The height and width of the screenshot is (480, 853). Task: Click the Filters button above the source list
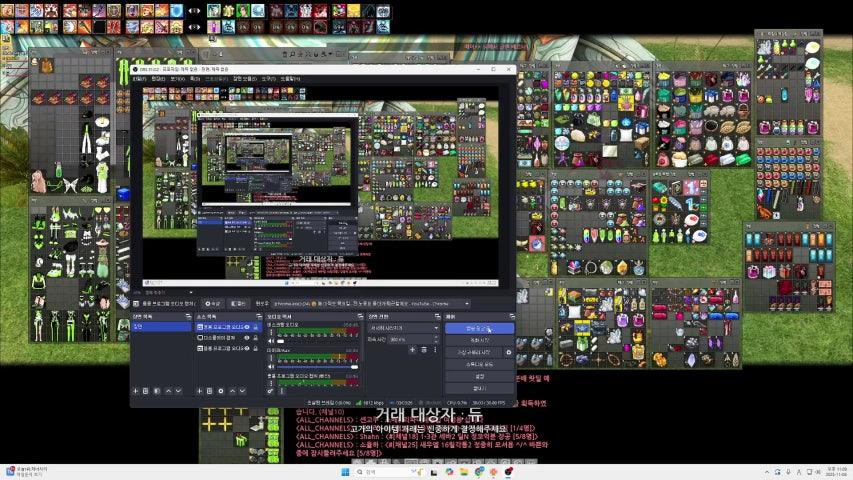pyautogui.click(x=239, y=303)
